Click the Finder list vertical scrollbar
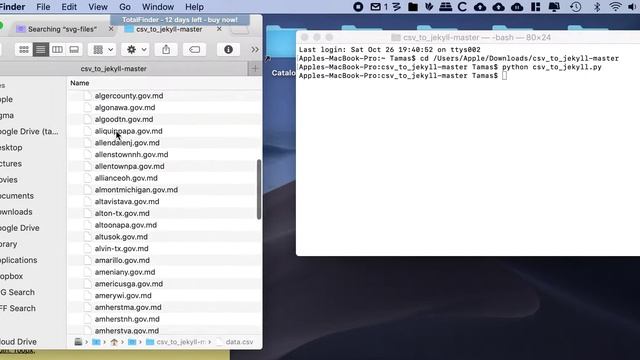Viewport: 640px width, 360px height. coord(259,189)
